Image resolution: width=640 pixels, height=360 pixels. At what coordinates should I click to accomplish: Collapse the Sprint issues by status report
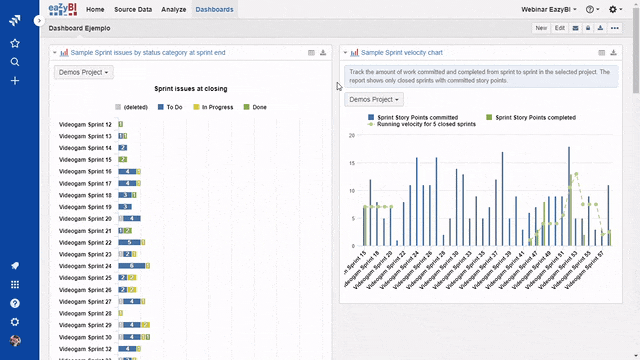(54, 53)
